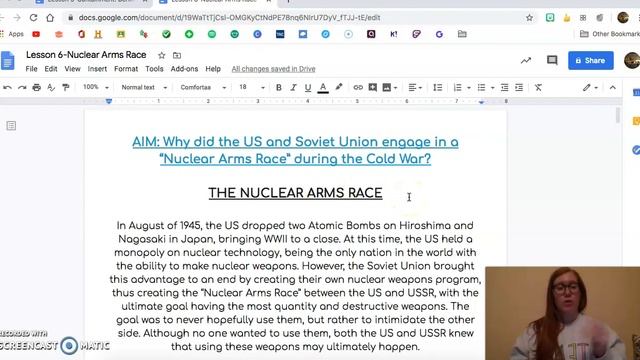Viewport: 640px width, 360px height.
Task: Open the highlight color tool
Action: (x=339, y=87)
